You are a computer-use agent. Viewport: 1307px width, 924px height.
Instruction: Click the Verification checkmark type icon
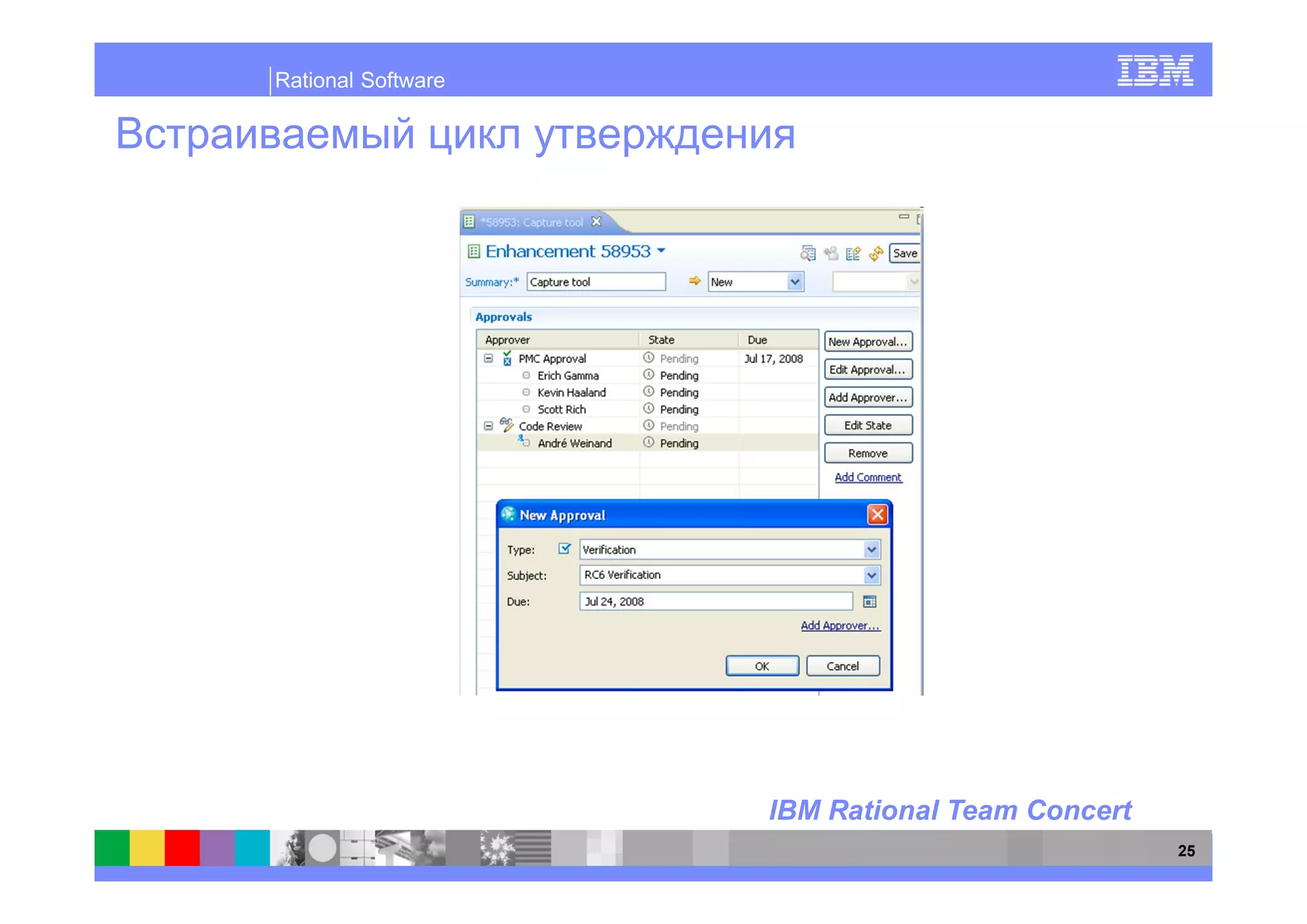point(564,549)
